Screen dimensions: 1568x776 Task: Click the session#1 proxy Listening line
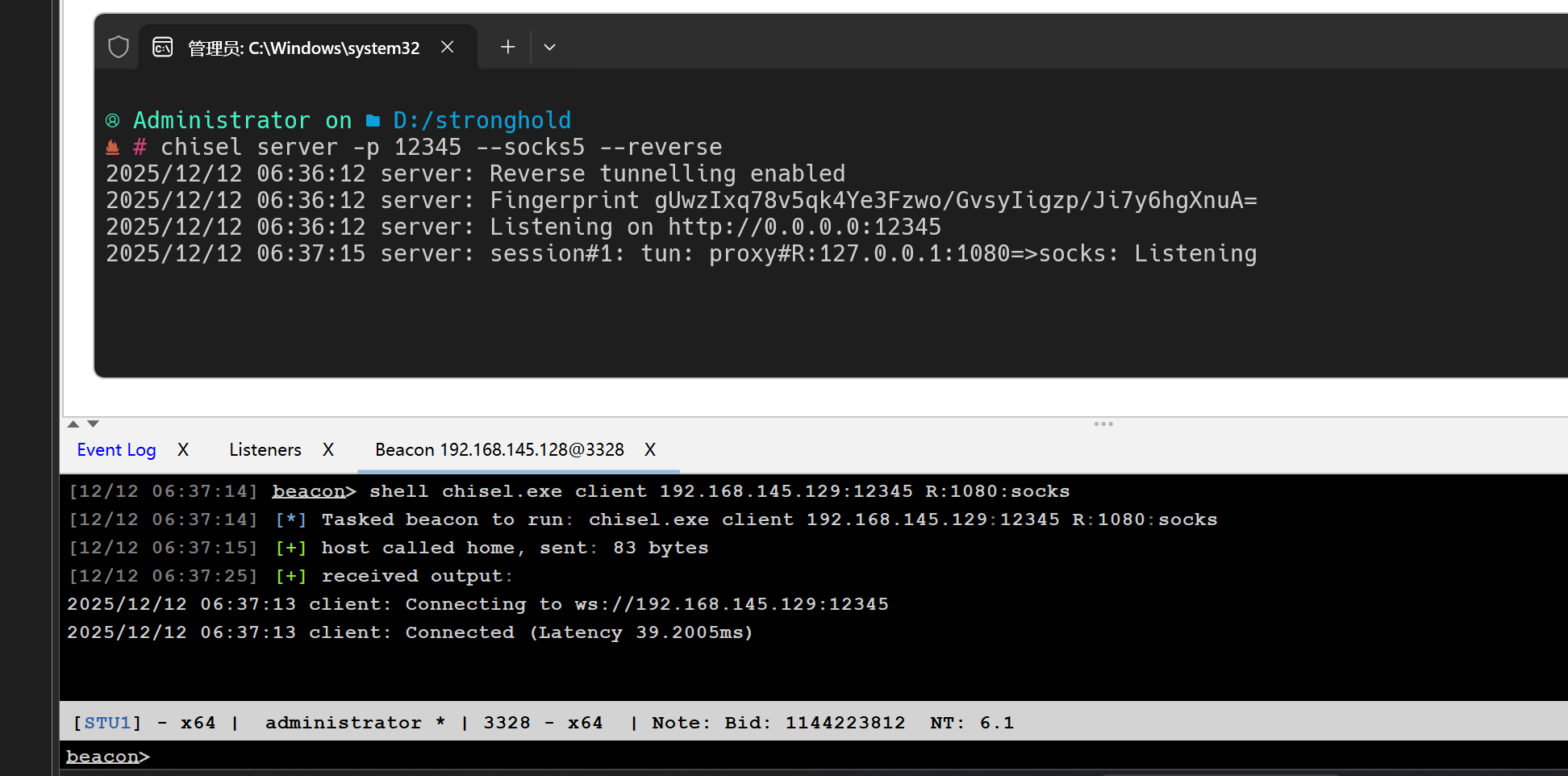[x=682, y=253]
